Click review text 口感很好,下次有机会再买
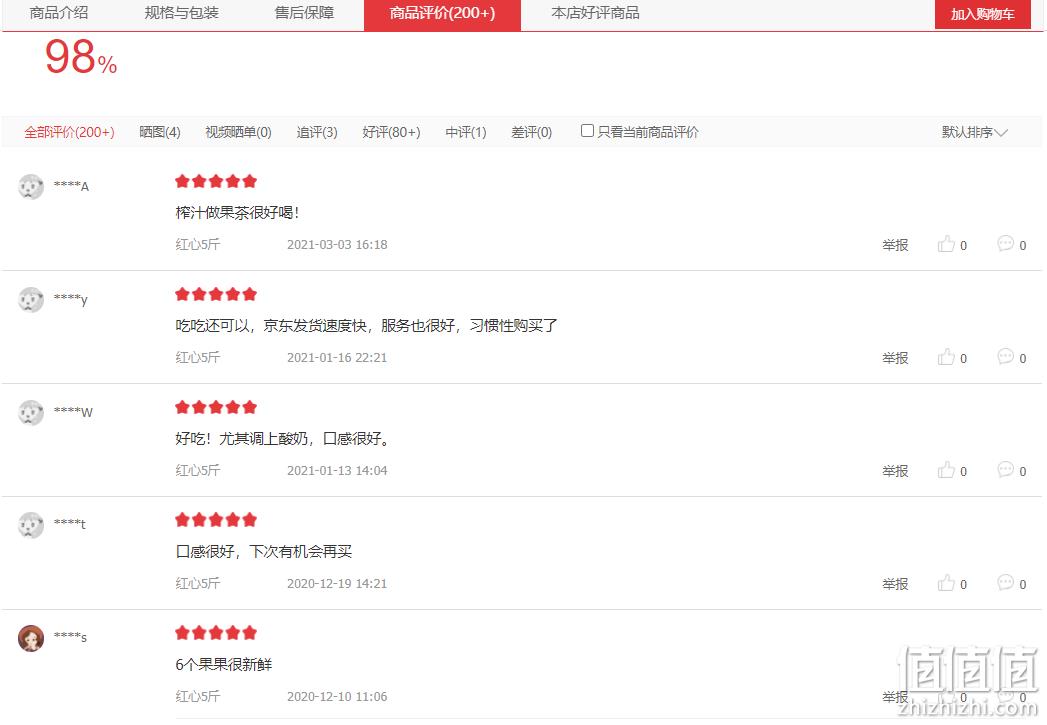This screenshot has height=725, width=1047. pyautogui.click(x=264, y=551)
